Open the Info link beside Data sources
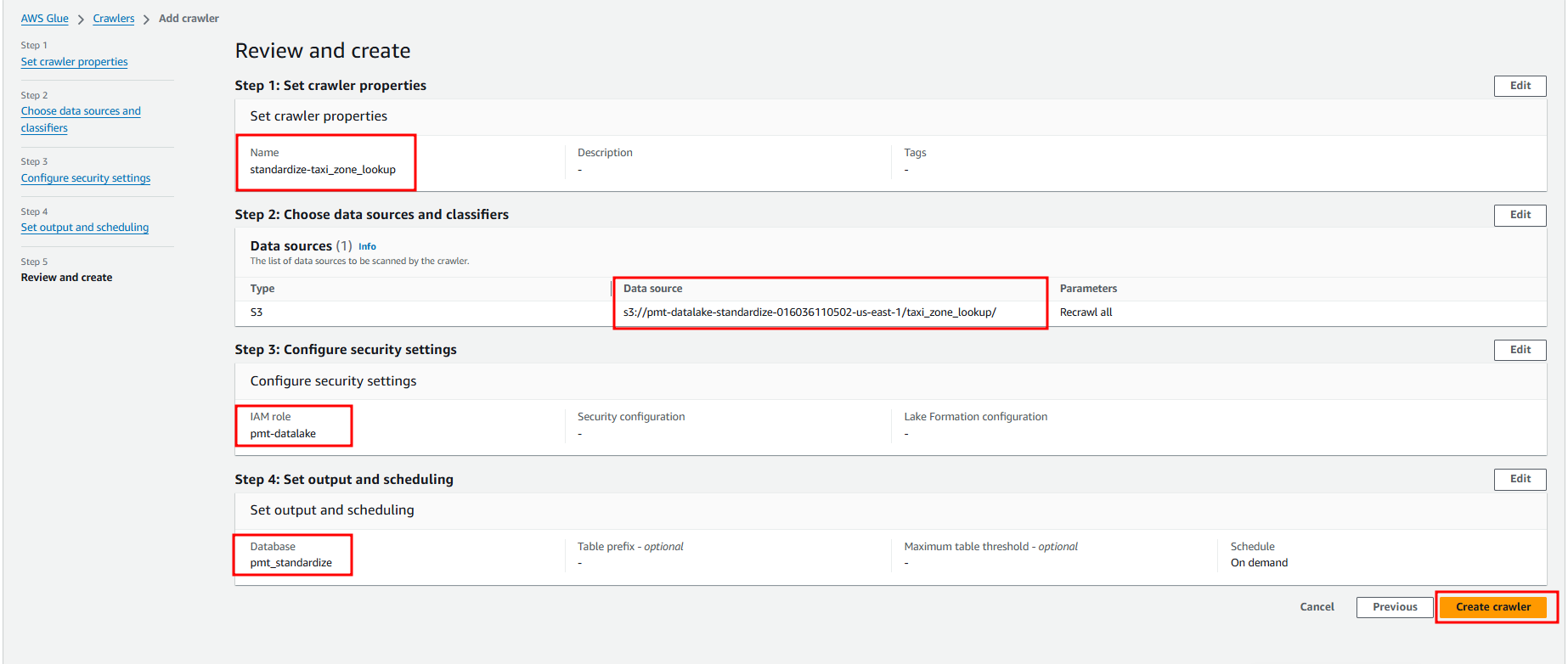Viewport: 1568px width, 664px height. pos(367,247)
